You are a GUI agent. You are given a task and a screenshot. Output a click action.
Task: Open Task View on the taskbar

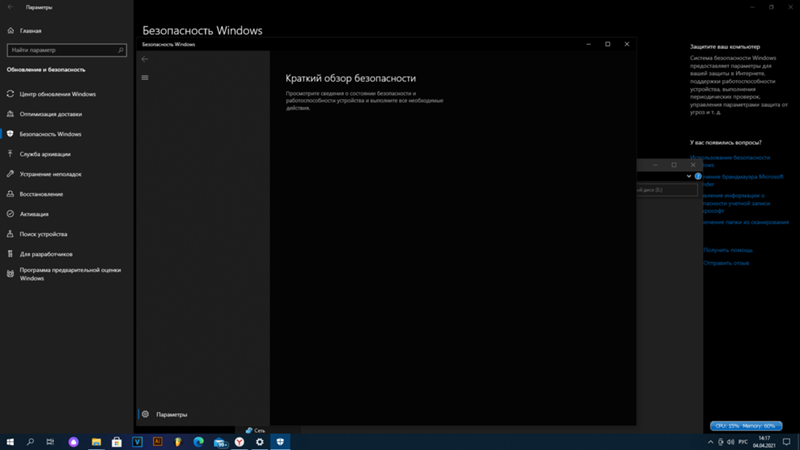[50, 442]
